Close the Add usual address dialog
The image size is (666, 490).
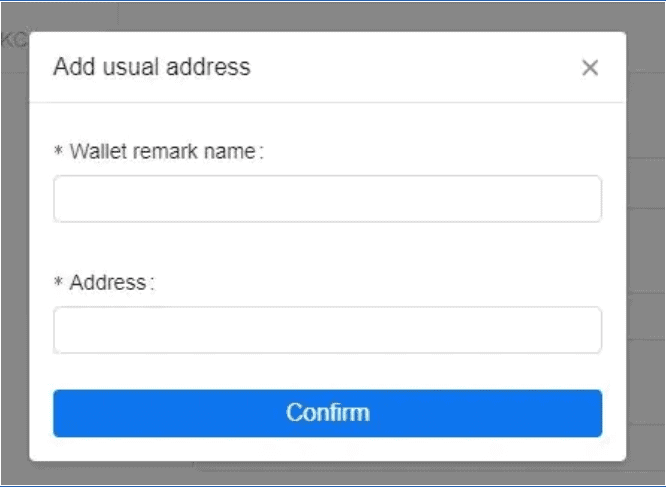coord(590,68)
